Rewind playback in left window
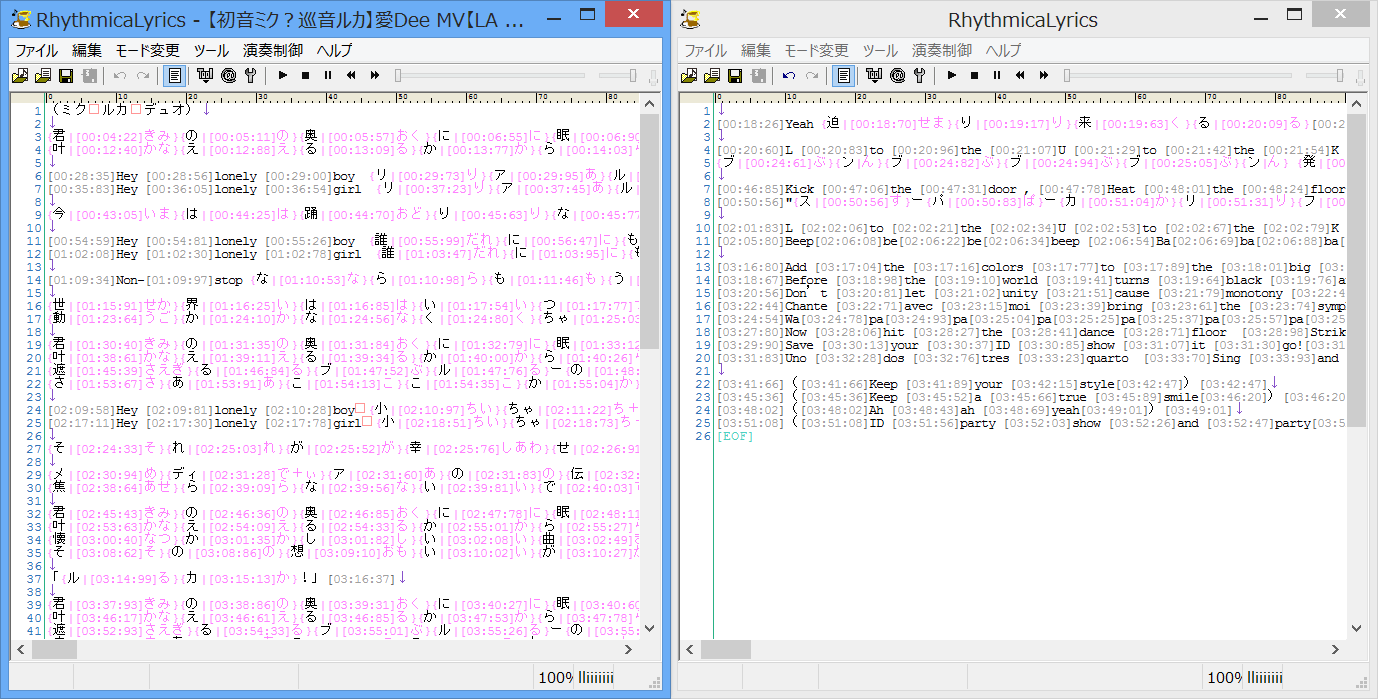The width and height of the screenshot is (1378, 699). (351, 75)
